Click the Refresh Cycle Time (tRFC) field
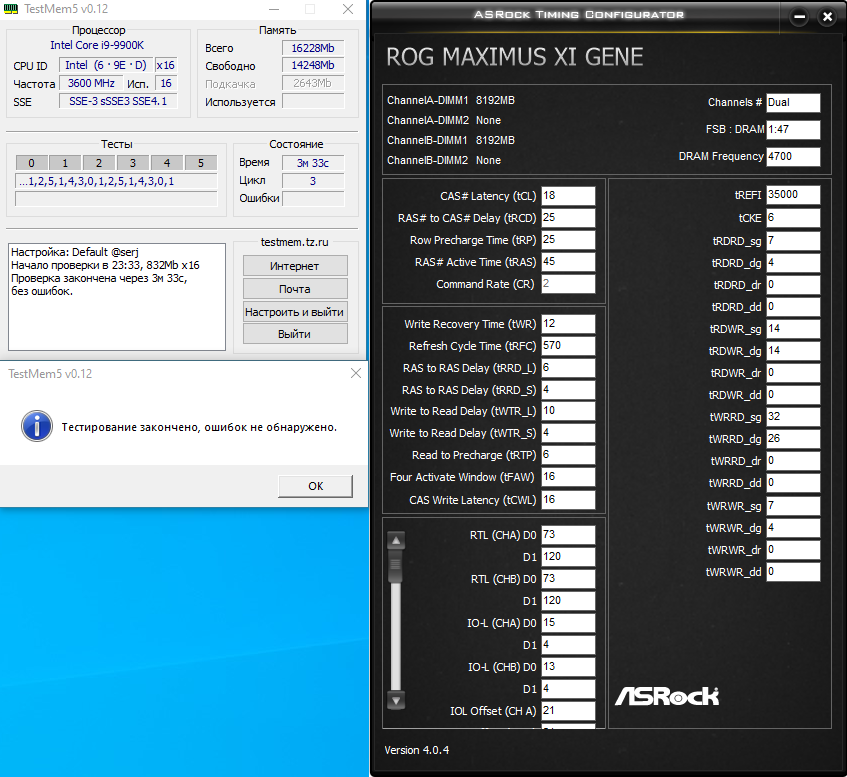847x777 pixels. point(568,346)
